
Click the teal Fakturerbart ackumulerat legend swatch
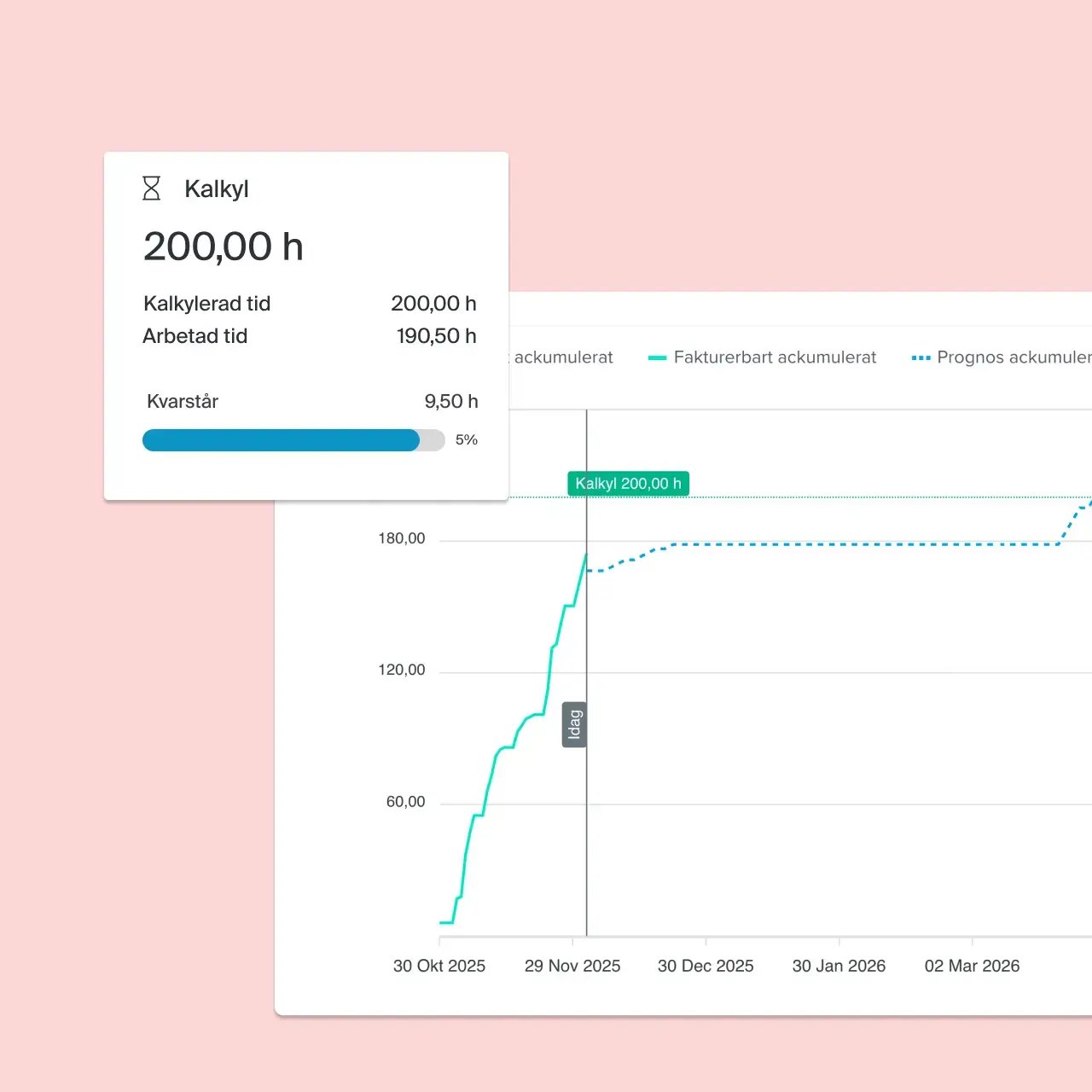tap(657, 358)
